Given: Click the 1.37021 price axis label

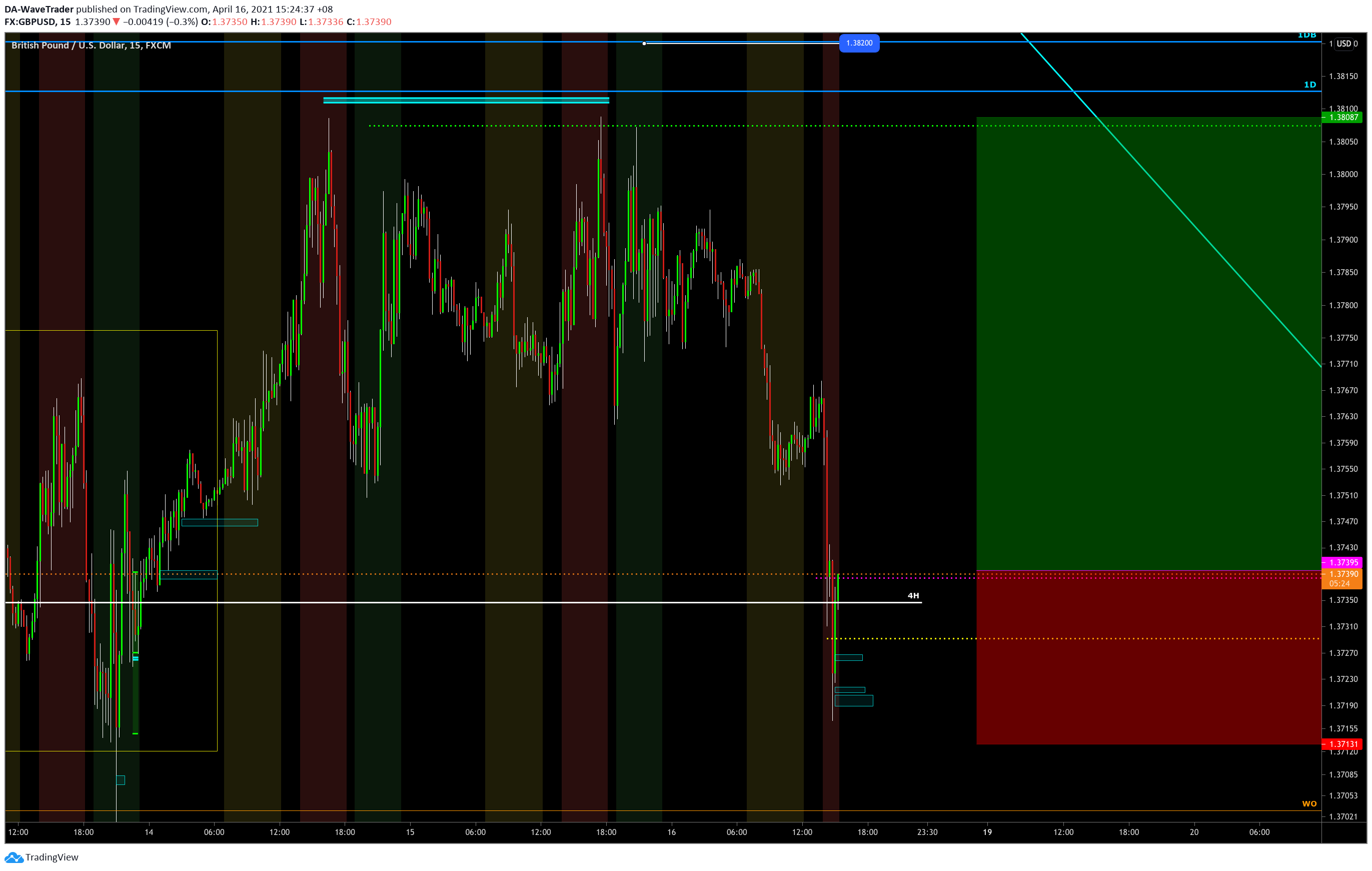Looking at the screenshot, I should click(1343, 816).
